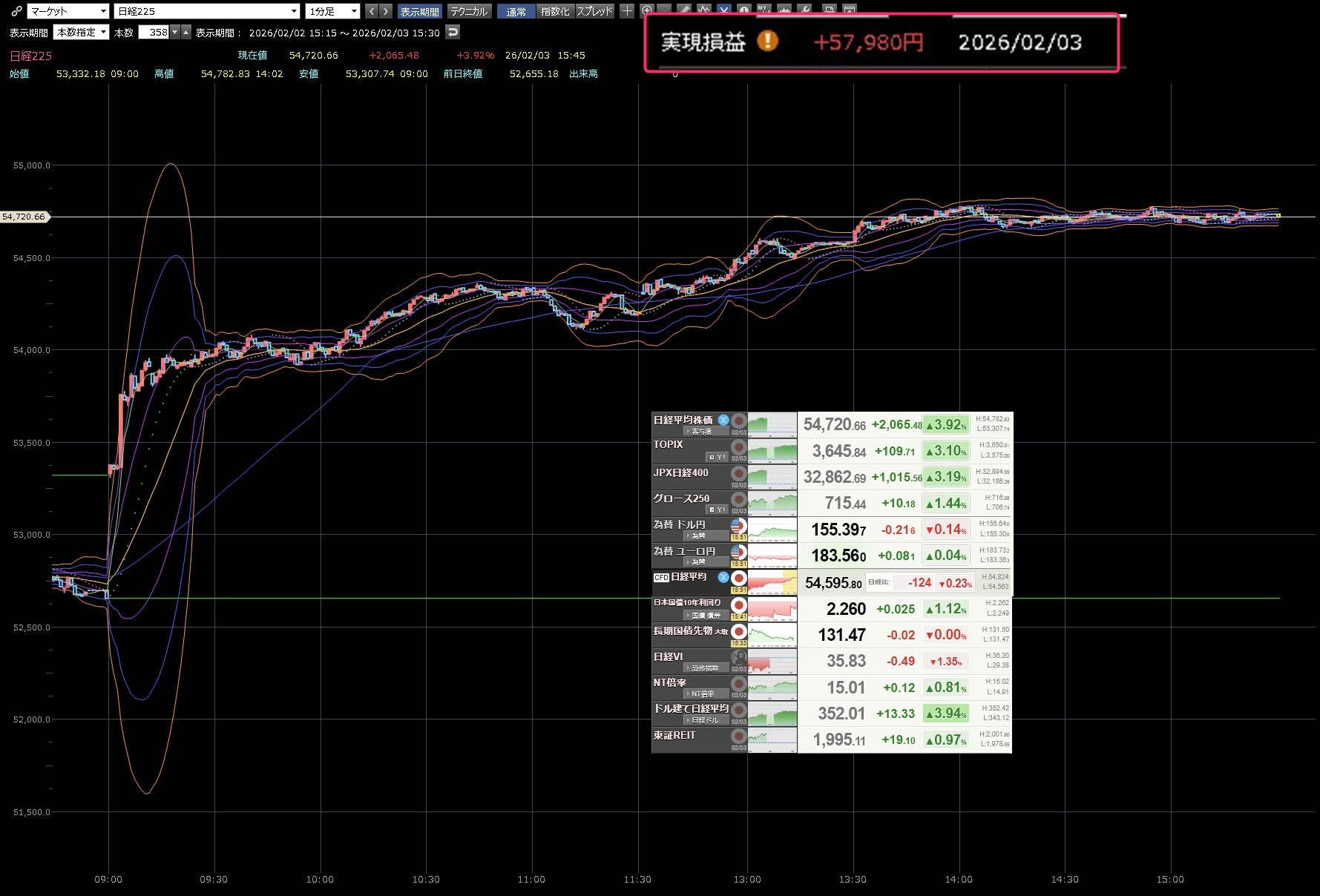This screenshot has width=1320, height=896.
Task: Click the chain link icon at top left
Action: tap(16, 11)
